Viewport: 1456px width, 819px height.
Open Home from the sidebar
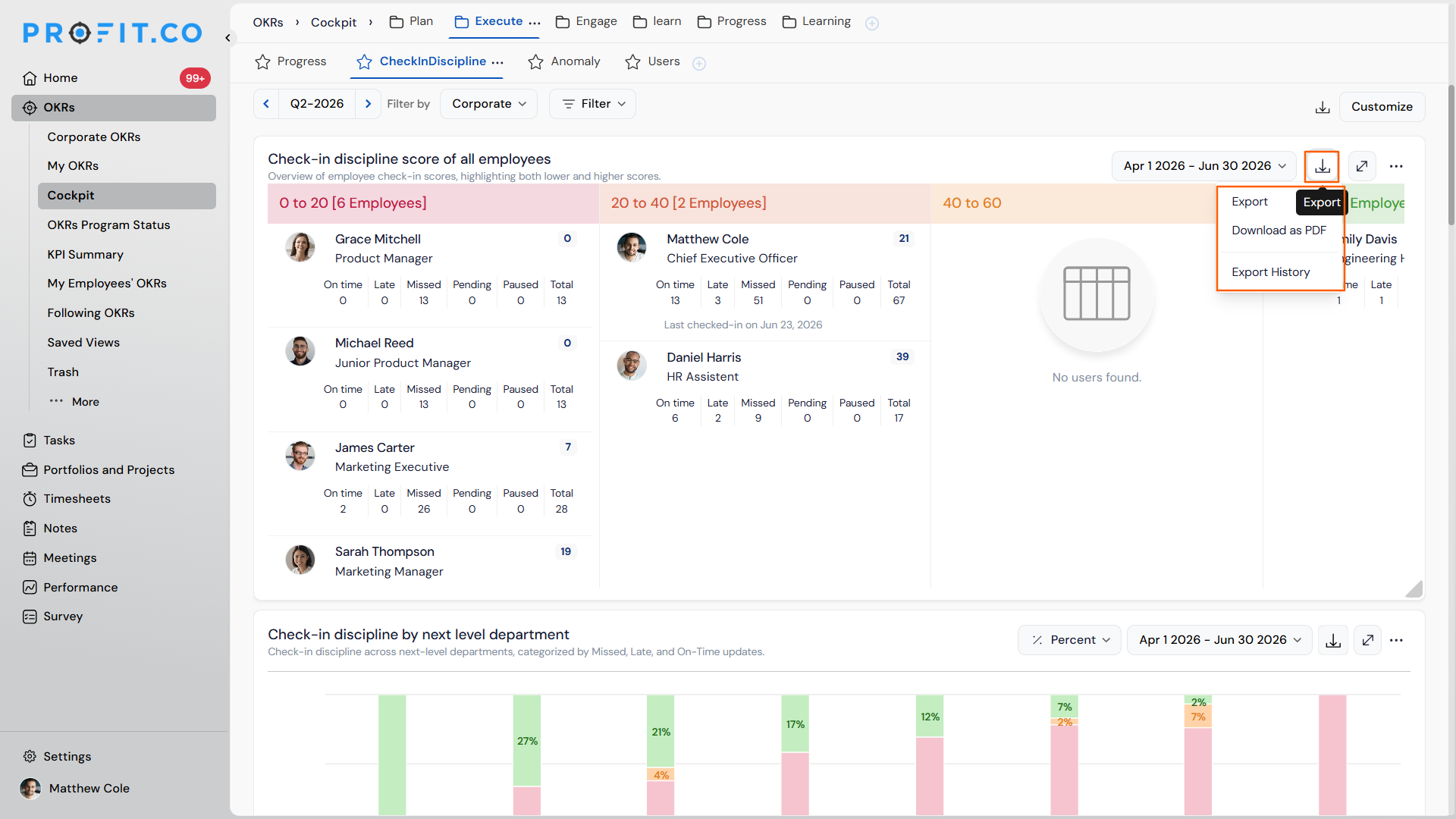point(61,78)
